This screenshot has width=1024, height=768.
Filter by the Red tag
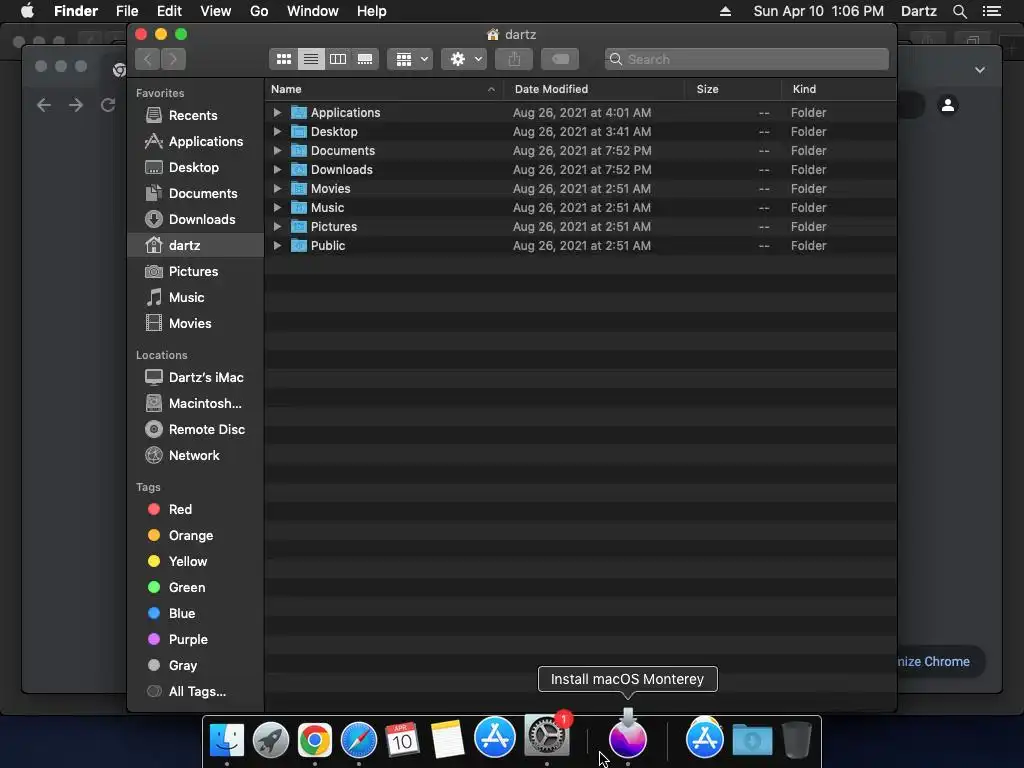coord(195,509)
